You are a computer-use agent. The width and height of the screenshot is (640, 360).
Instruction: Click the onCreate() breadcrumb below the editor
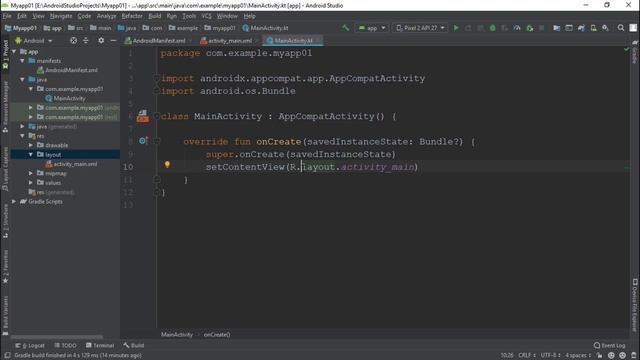pyautogui.click(x=217, y=335)
